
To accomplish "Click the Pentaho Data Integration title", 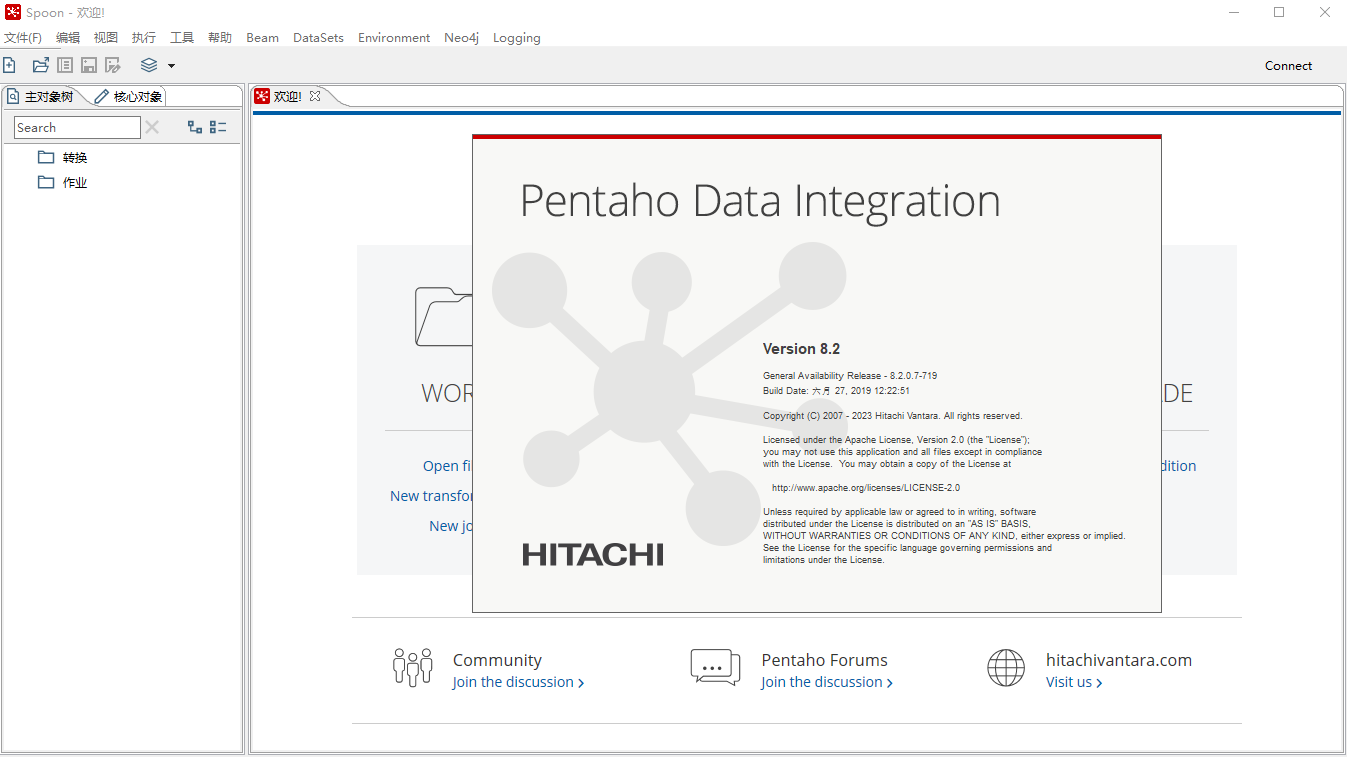I will pyautogui.click(x=760, y=200).
